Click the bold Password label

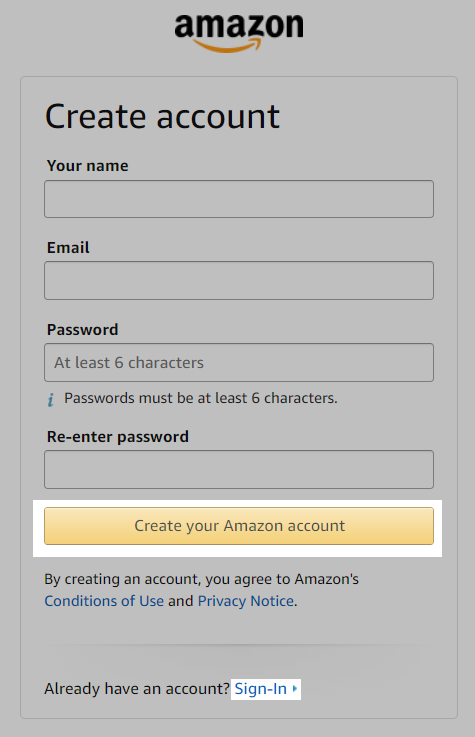[x=82, y=329]
